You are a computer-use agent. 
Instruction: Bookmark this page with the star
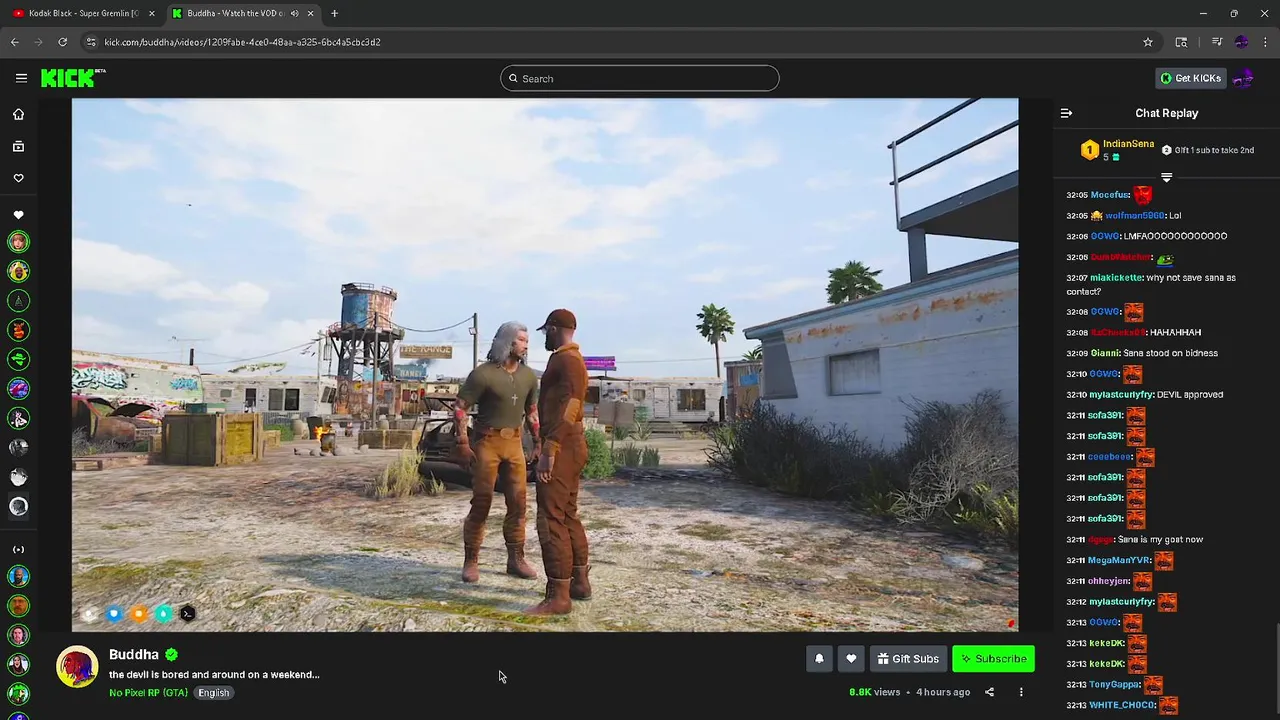tap(1148, 42)
